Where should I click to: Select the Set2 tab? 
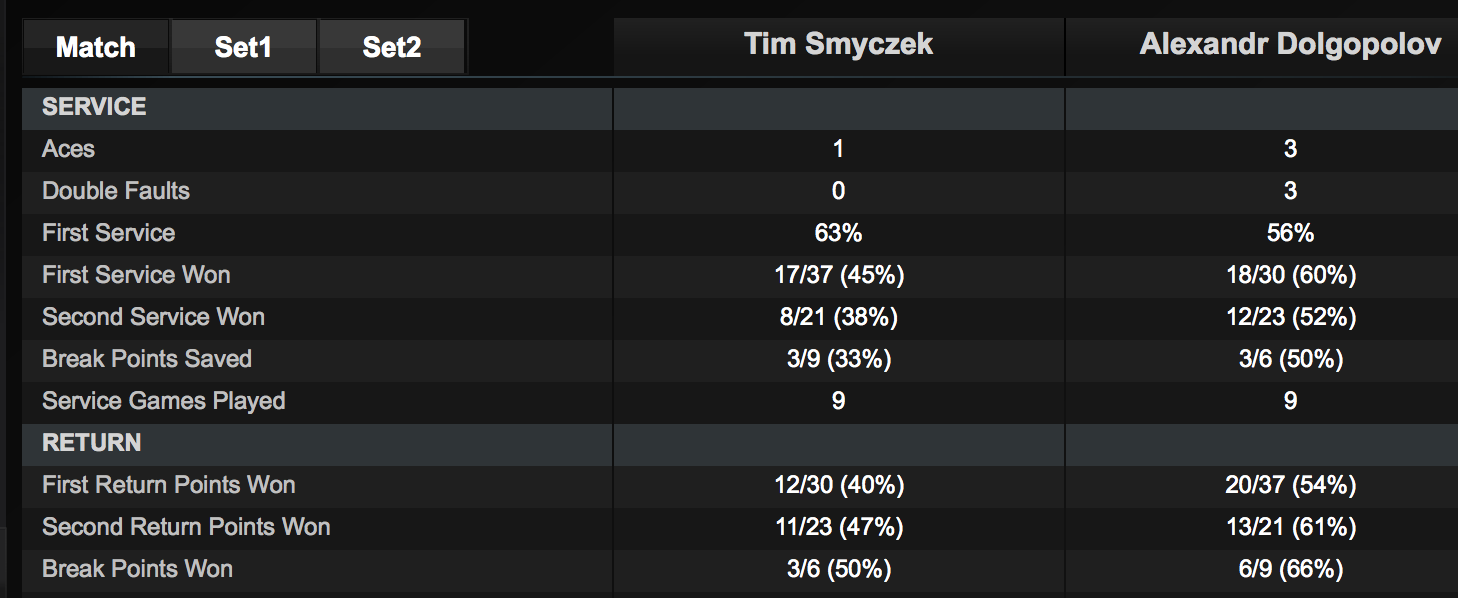click(x=391, y=47)
